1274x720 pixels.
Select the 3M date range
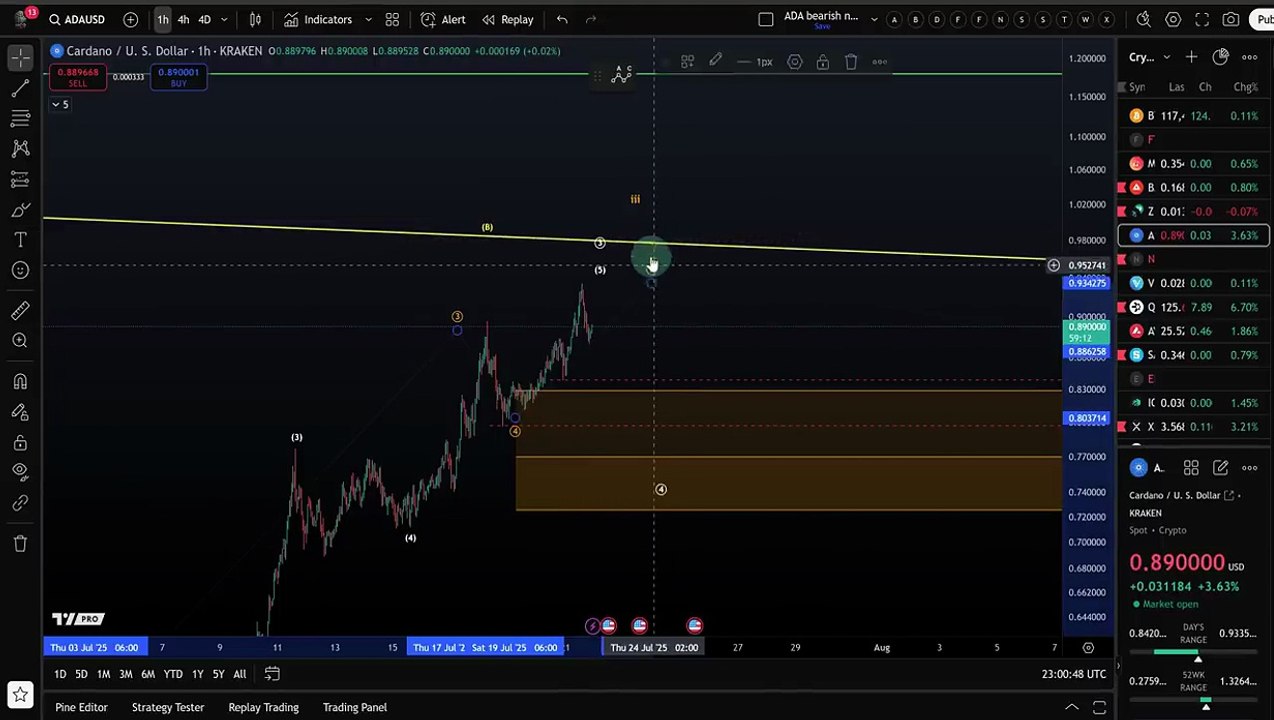coord(126,674)
